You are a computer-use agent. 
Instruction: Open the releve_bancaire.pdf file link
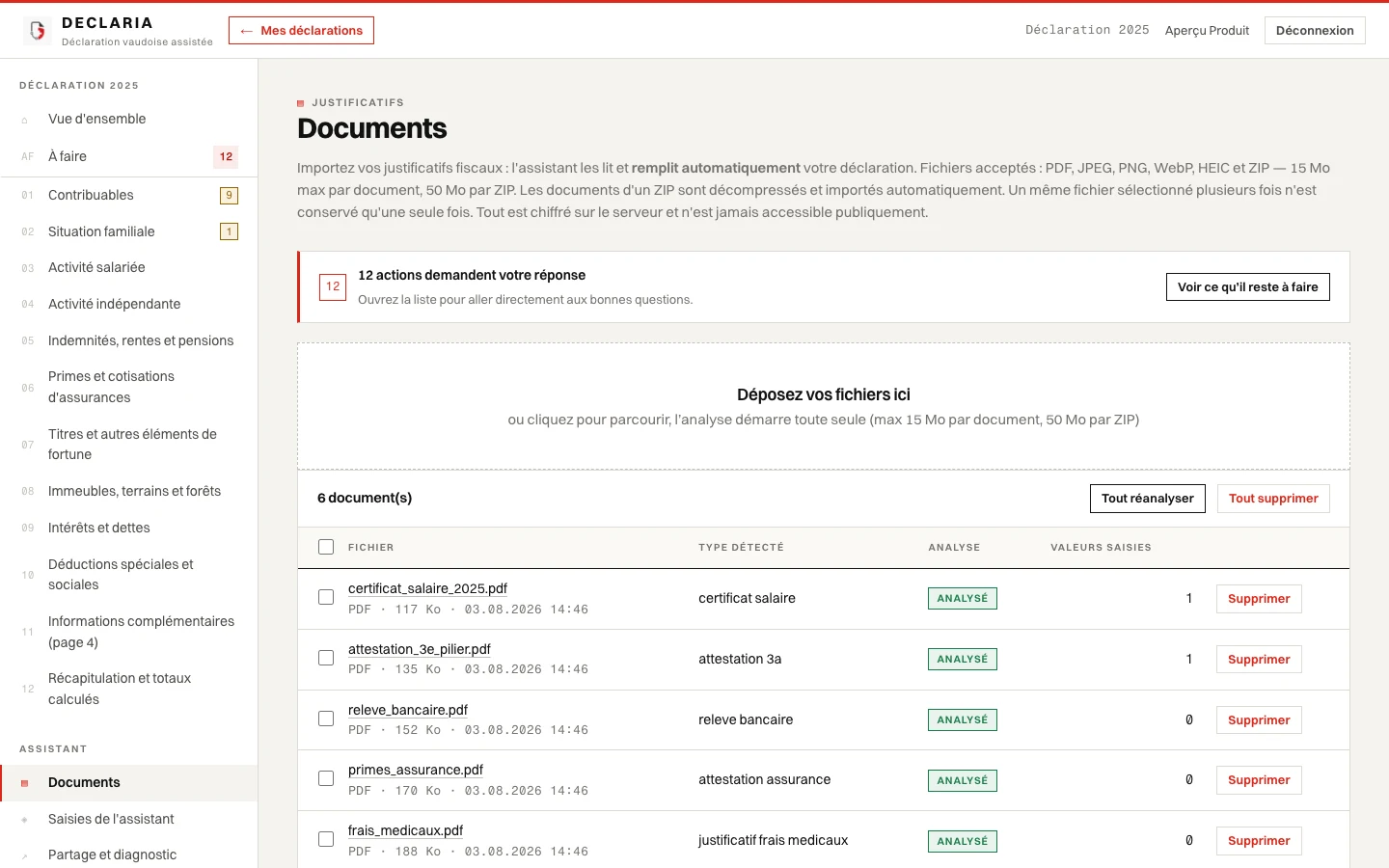(408, 710)
